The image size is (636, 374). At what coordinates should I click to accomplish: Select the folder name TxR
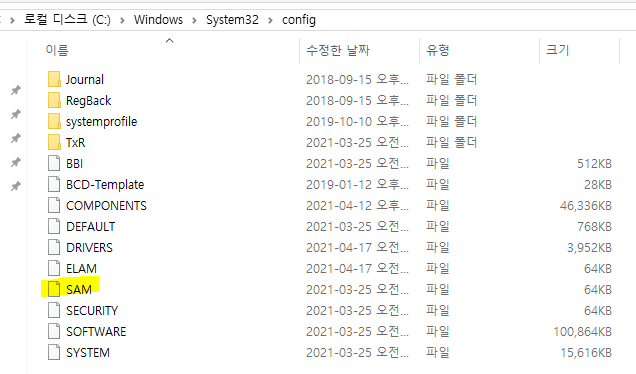tap(75, 142)
